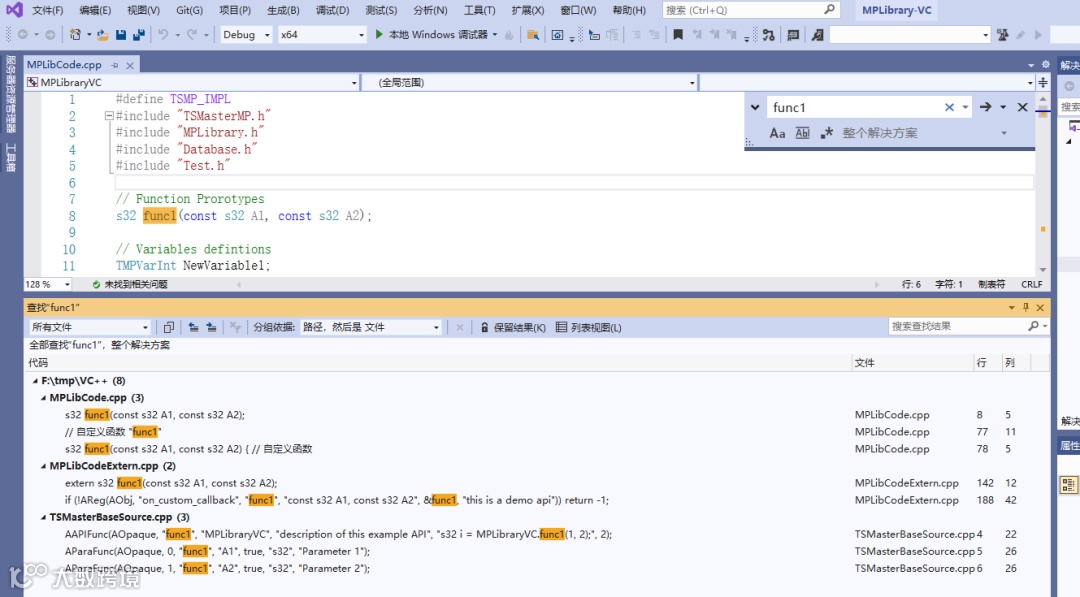Open the group-by 路径，然后是 文件 dropdown
Image resolution: width=1080 pixels, height=597 pixels.
(x=371, y=327)
